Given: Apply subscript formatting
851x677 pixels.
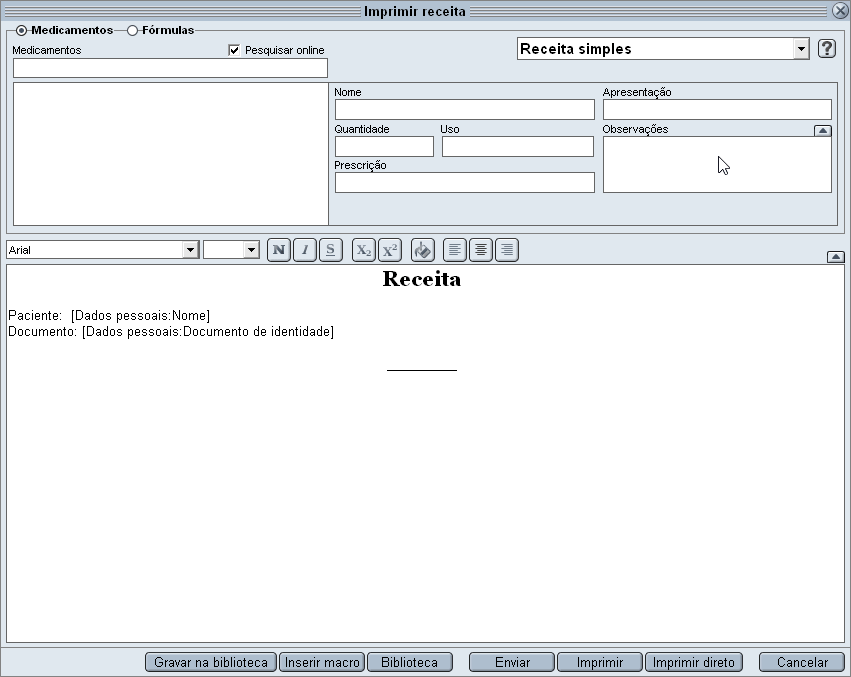Looking at the screenshot, I should 364,250.
